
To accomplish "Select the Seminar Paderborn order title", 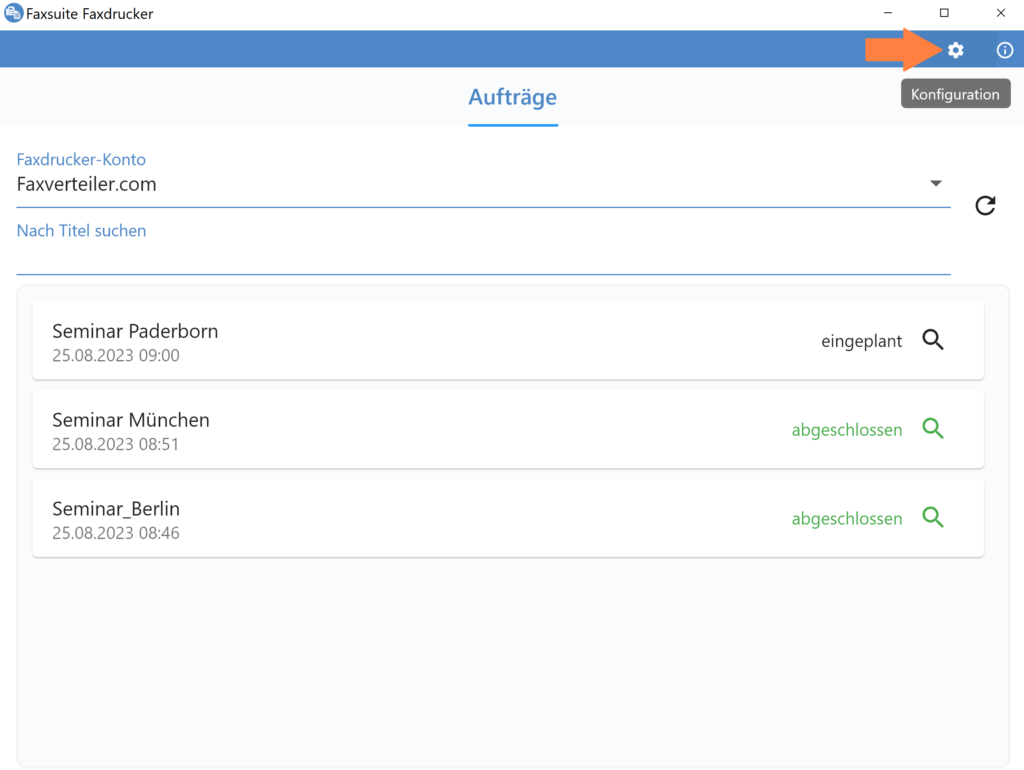I will (135, 331).
